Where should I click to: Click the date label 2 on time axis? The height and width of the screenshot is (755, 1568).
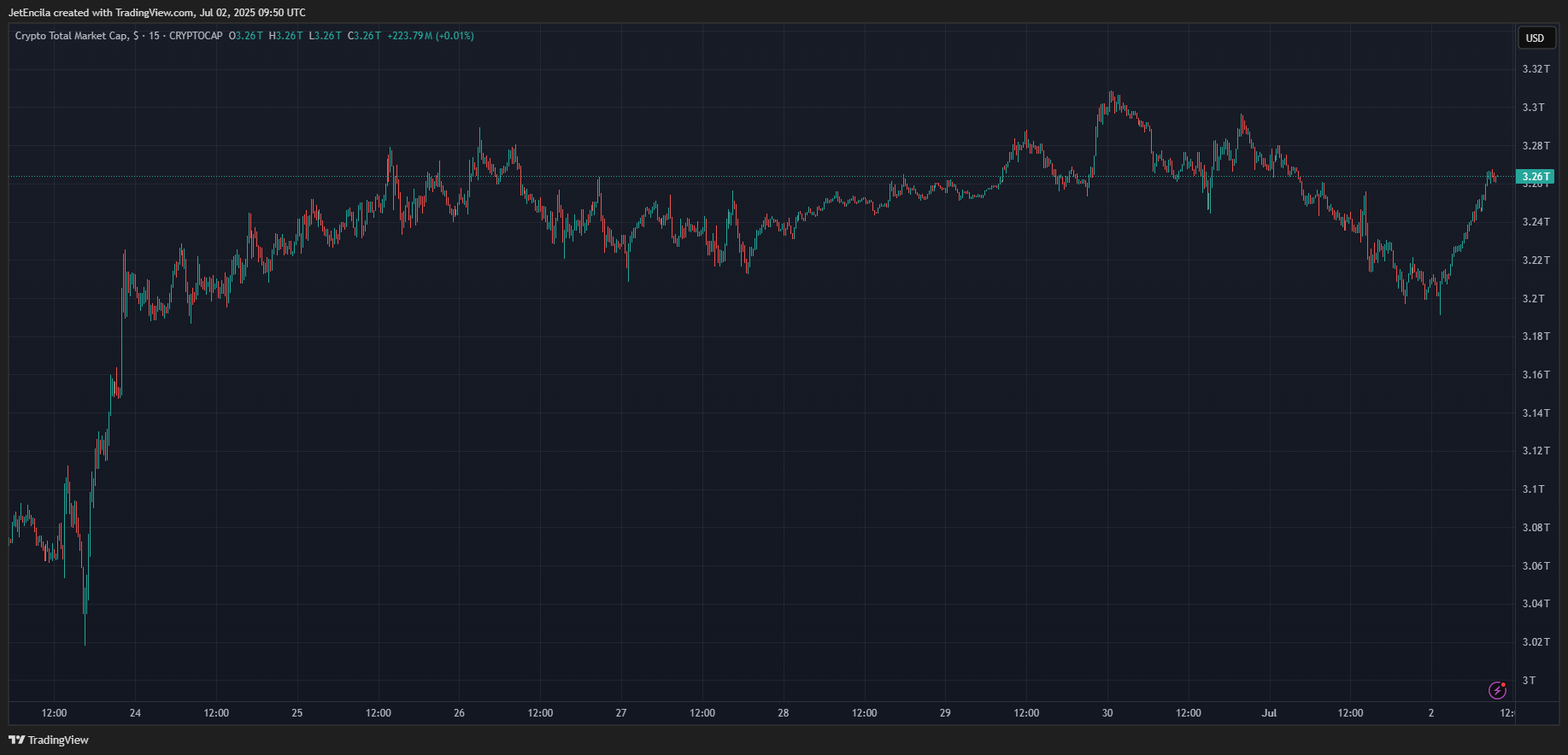[x=1431, y=713]
